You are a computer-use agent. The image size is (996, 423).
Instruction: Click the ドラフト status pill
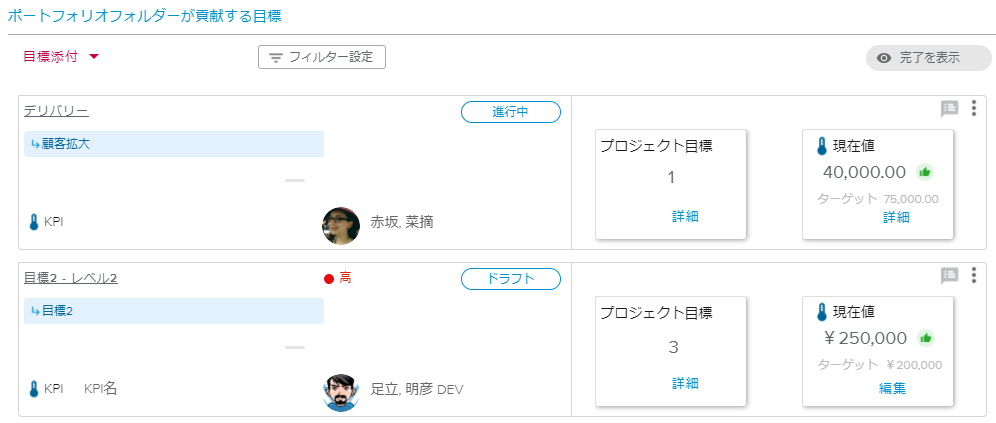510,279
